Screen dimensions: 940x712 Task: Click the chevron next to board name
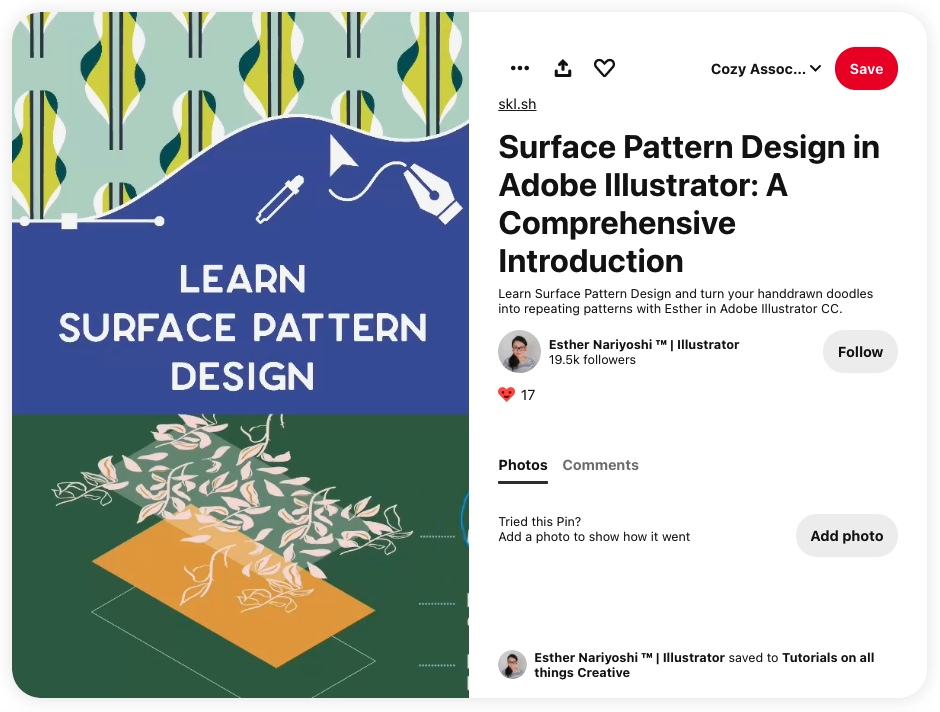point(815,69)
